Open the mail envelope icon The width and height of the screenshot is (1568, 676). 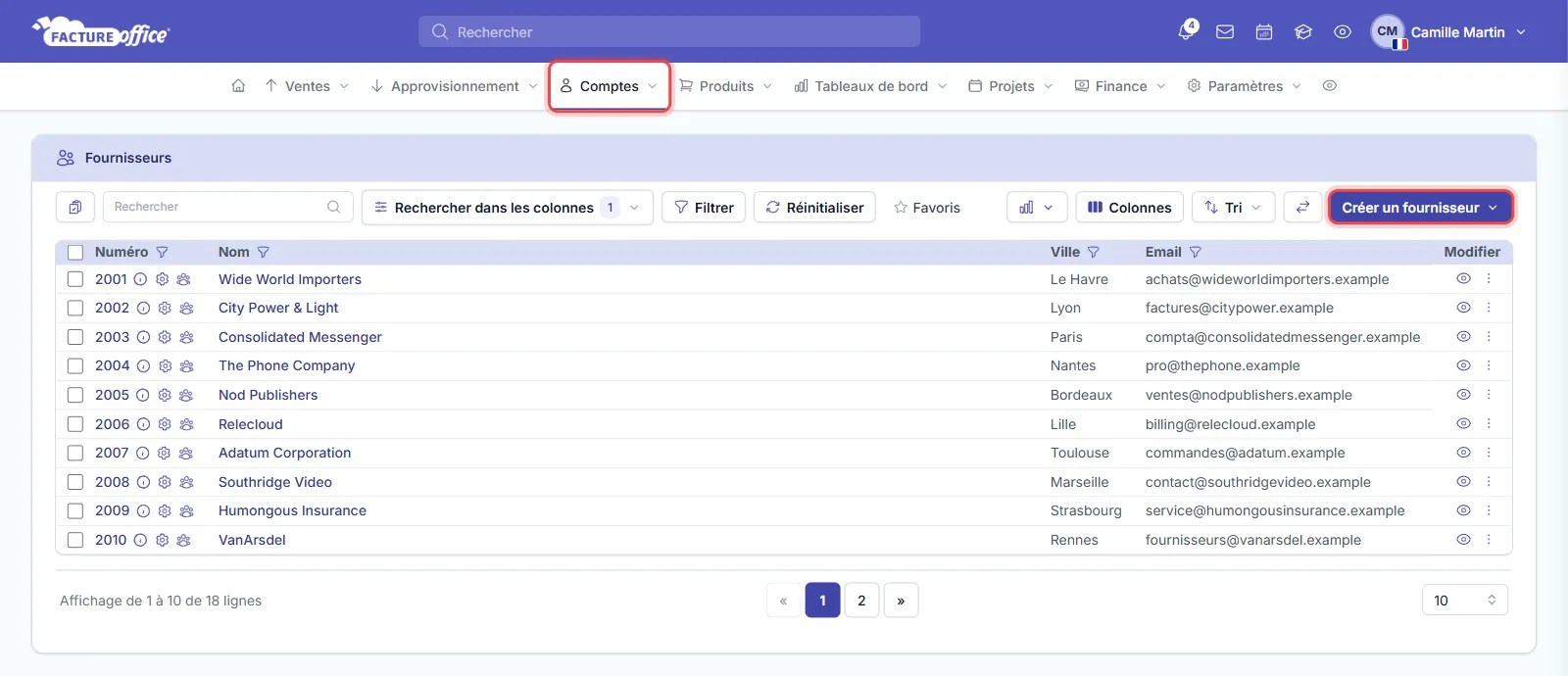pos(1225,32)
